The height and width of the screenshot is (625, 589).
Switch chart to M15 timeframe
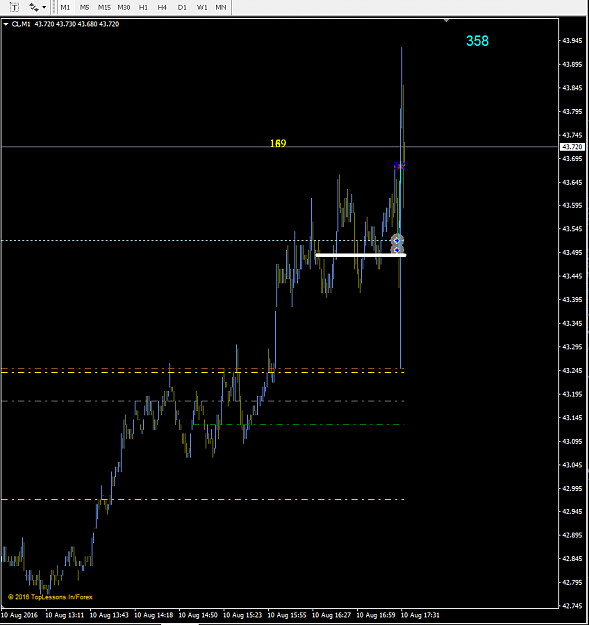point(104,7)
